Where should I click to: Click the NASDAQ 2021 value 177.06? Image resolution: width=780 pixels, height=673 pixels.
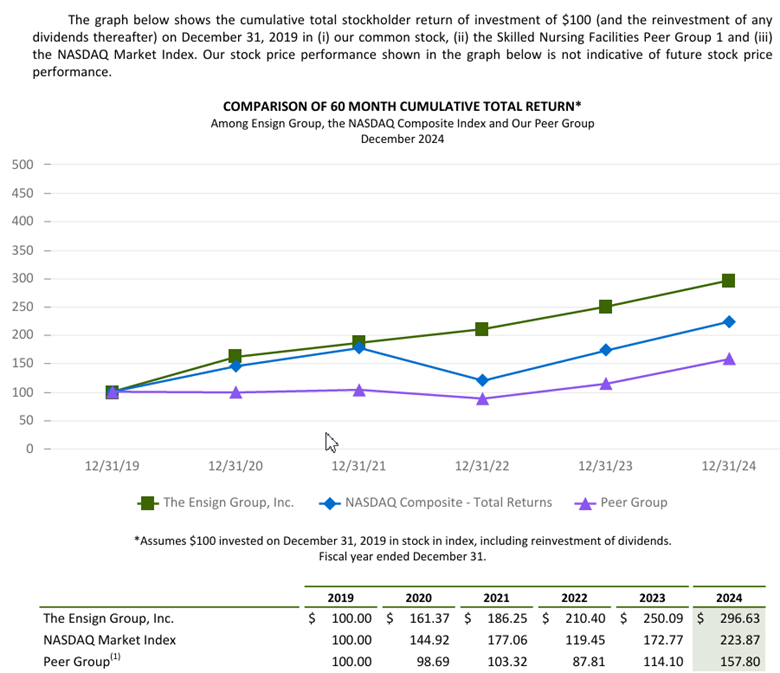(507, 640)
